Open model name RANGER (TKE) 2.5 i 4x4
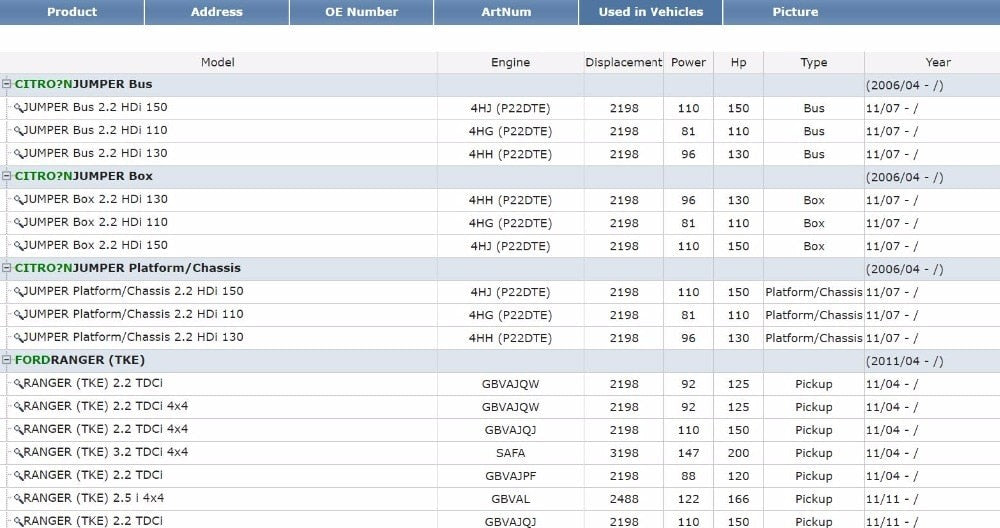1000x528 pixels. coord(94,498)
